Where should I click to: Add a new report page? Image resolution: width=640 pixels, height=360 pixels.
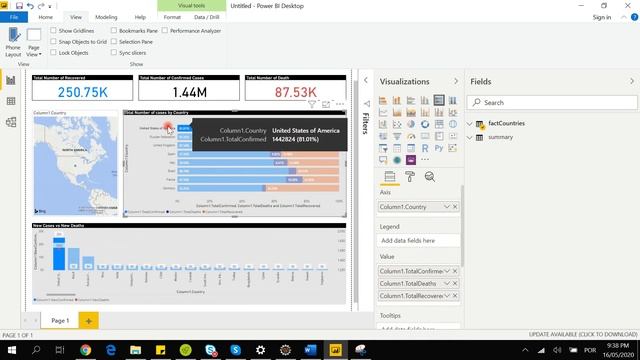(x=89, y=321)
